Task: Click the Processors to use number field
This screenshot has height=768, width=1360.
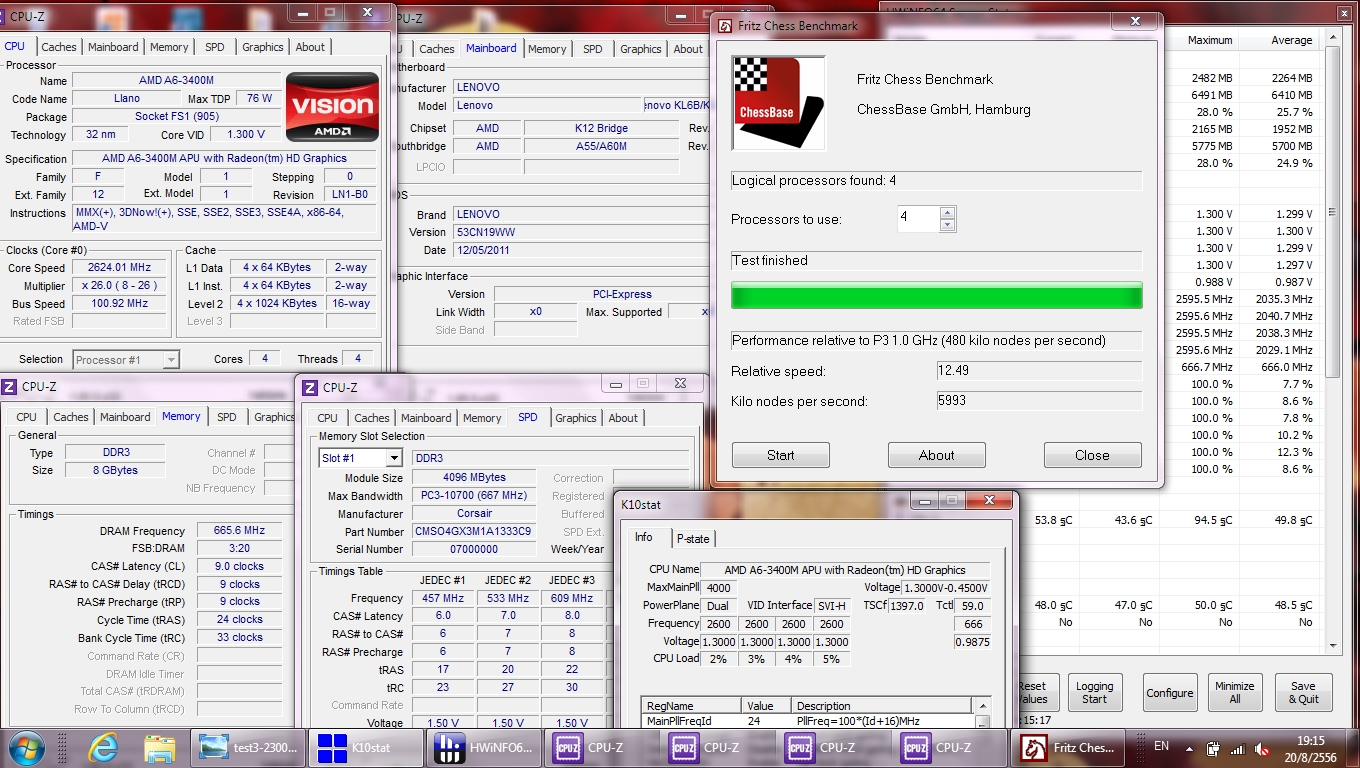Action: (x=919, y=219)
